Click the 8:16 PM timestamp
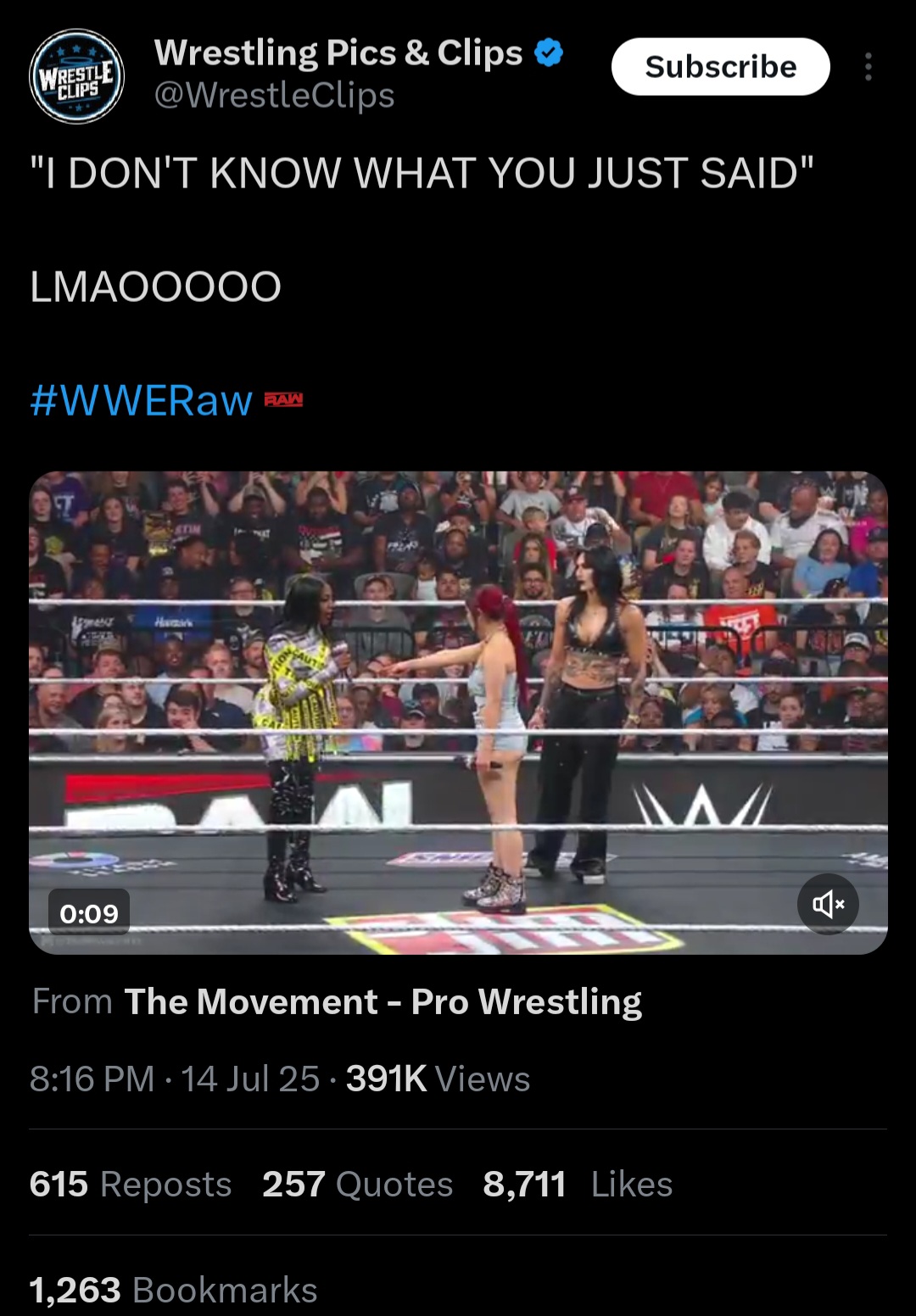 [92, 1079]
